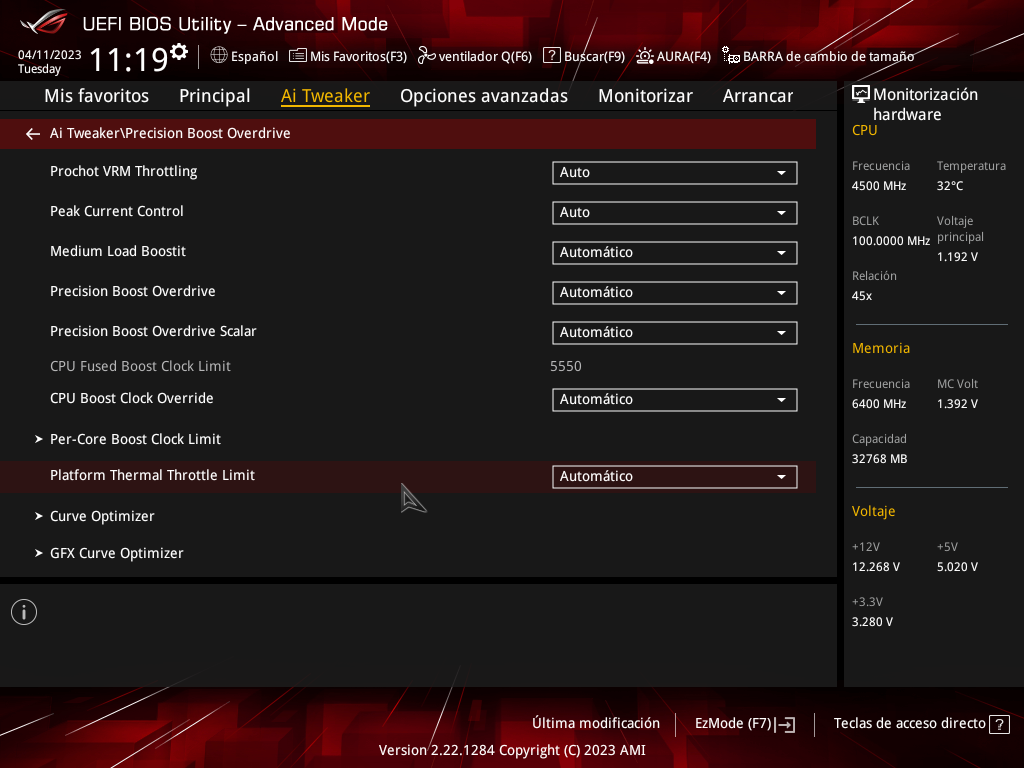The image size is (1024, 768).
Task: Click the Ai Tweaker\Precision Boost Overdrive breadcrumb
Action: [x=170, y=133]
